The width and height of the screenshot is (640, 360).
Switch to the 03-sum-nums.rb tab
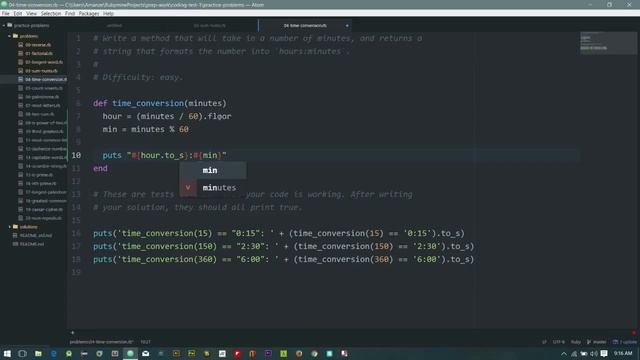point(210,25)
